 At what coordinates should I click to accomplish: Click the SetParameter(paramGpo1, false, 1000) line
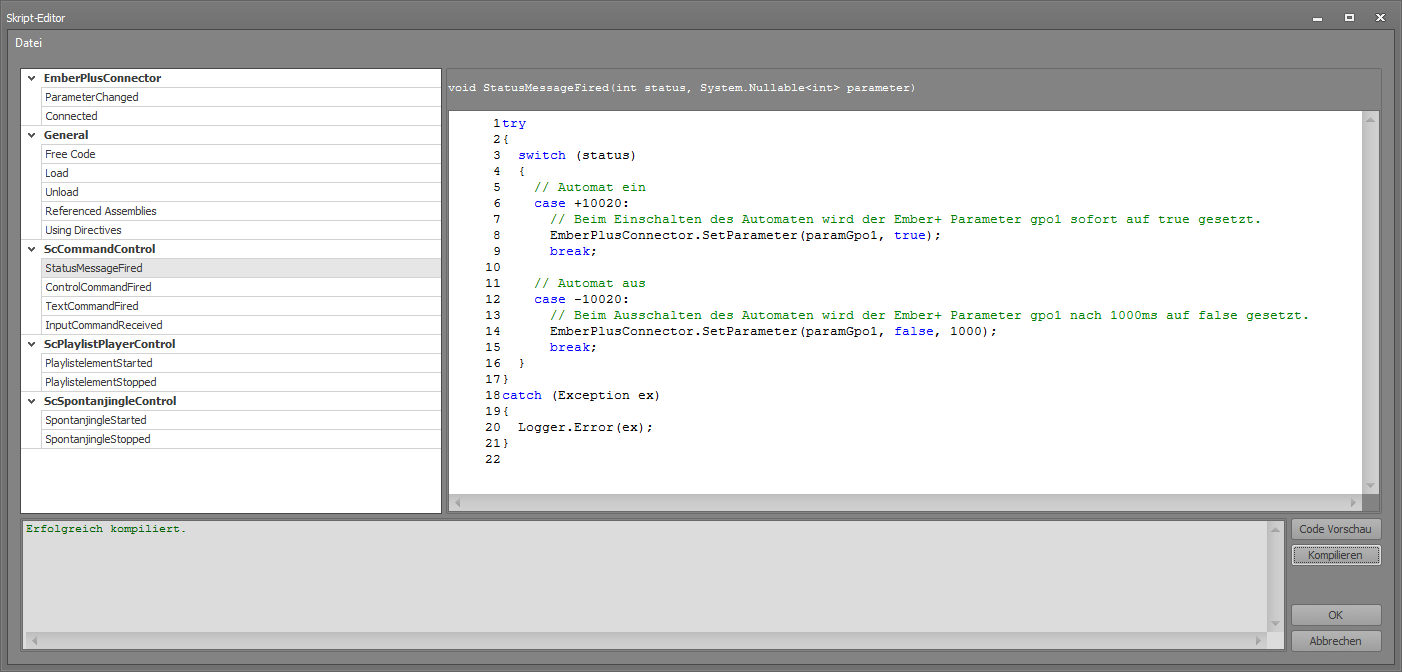pyautogui.click(x=774, y=331)
